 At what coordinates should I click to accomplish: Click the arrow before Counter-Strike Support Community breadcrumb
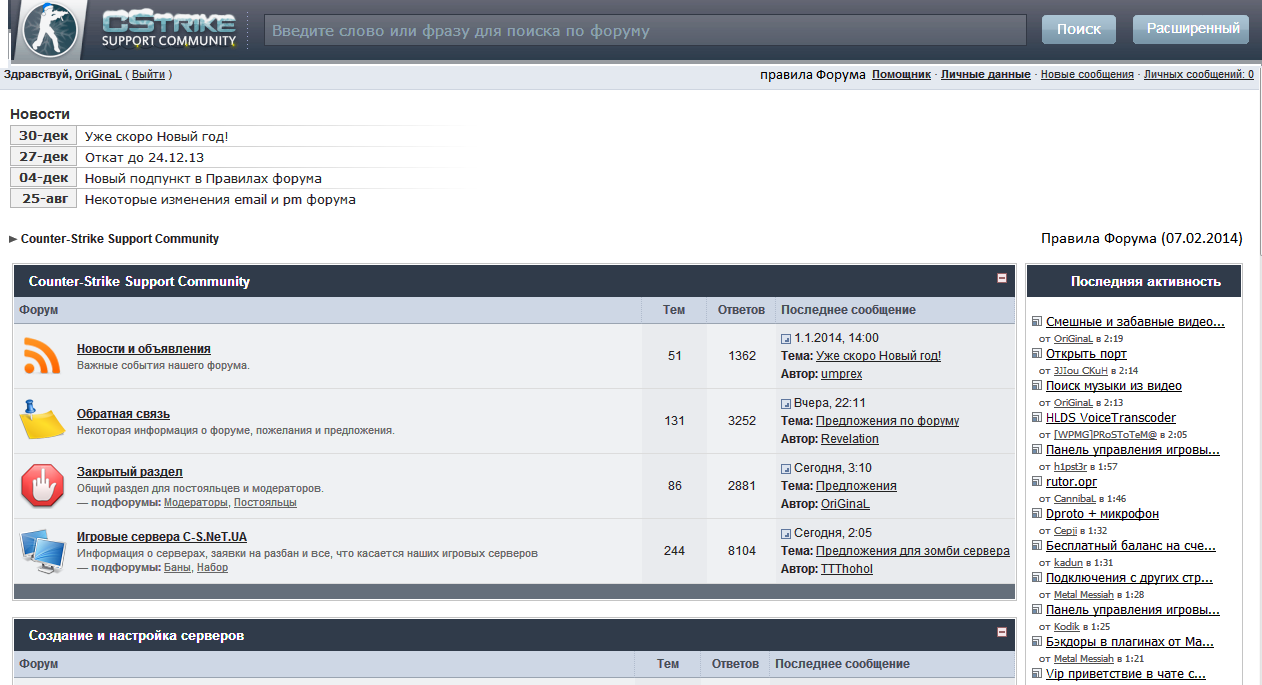13,239
